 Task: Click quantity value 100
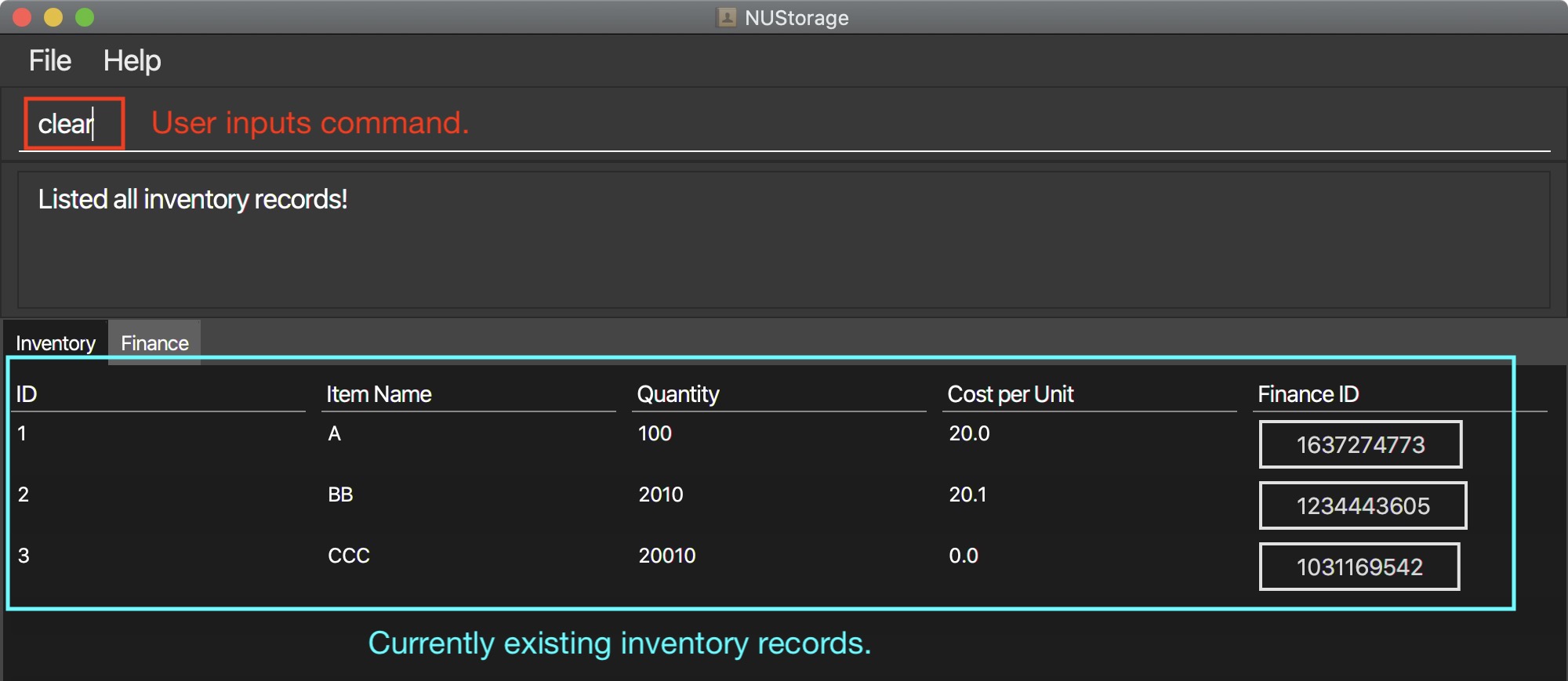click(655, 433)
